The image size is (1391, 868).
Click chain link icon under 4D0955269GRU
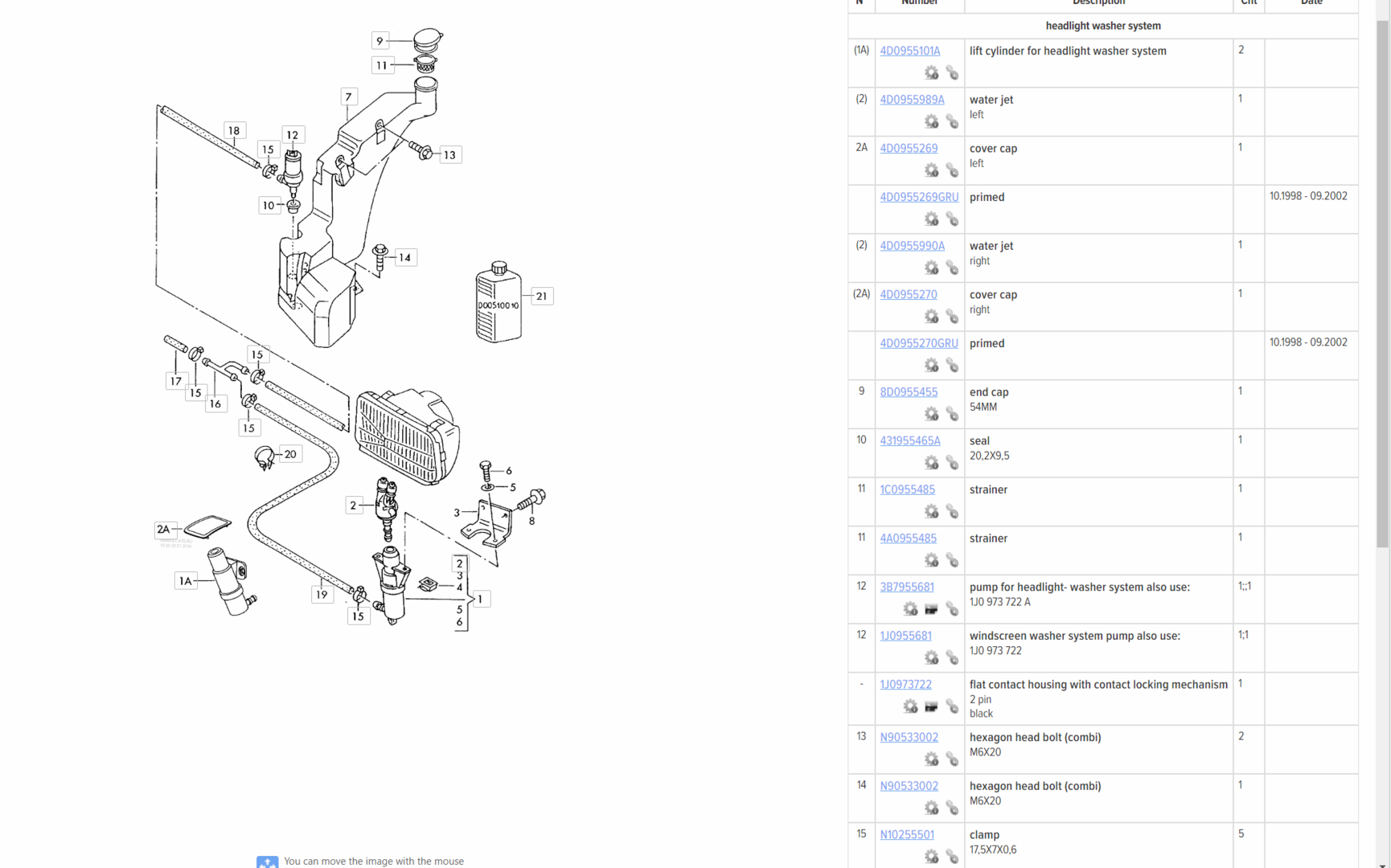coord(952,219)
